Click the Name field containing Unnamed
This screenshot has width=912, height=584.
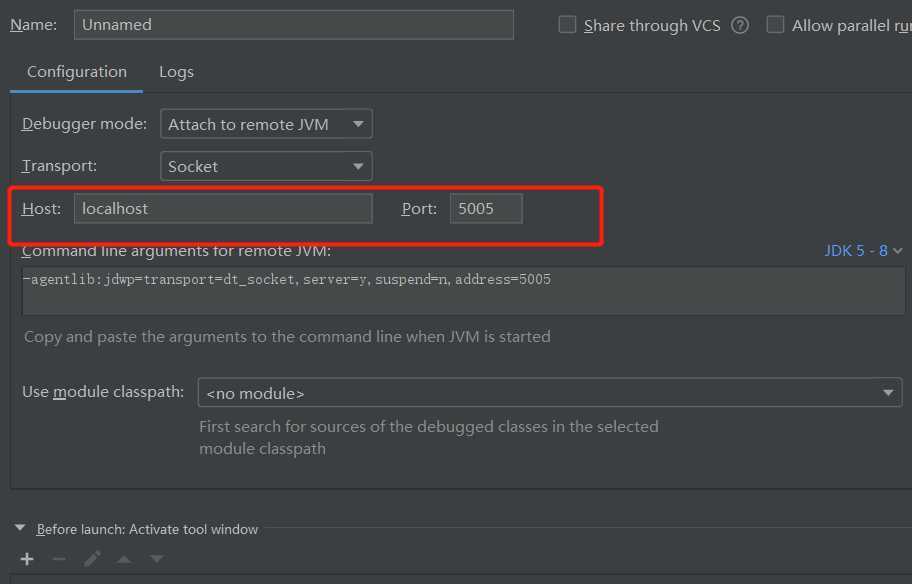point(294,25)
